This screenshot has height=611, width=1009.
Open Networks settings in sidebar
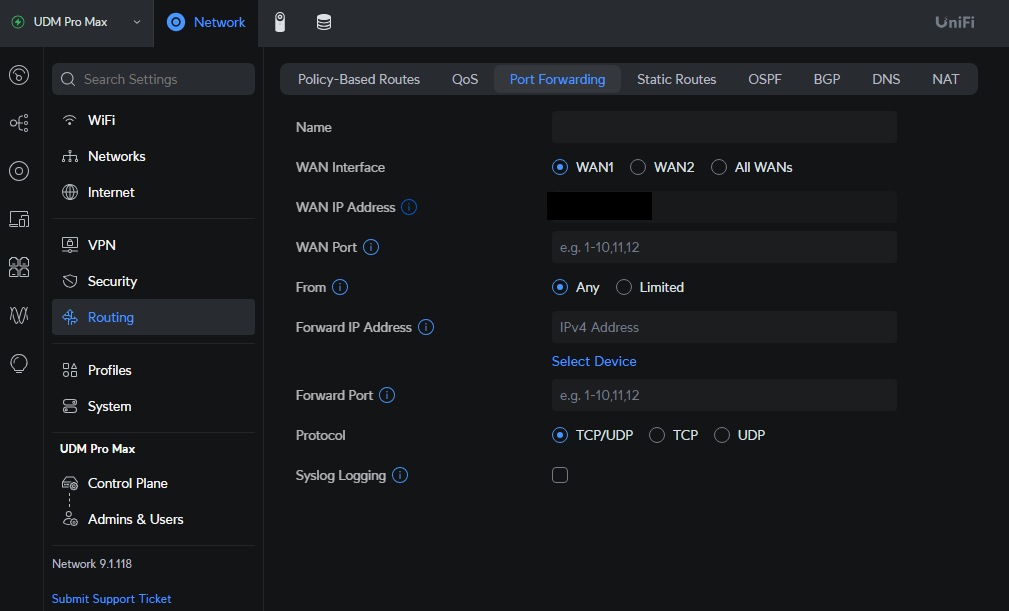click(x=153, y=156)
